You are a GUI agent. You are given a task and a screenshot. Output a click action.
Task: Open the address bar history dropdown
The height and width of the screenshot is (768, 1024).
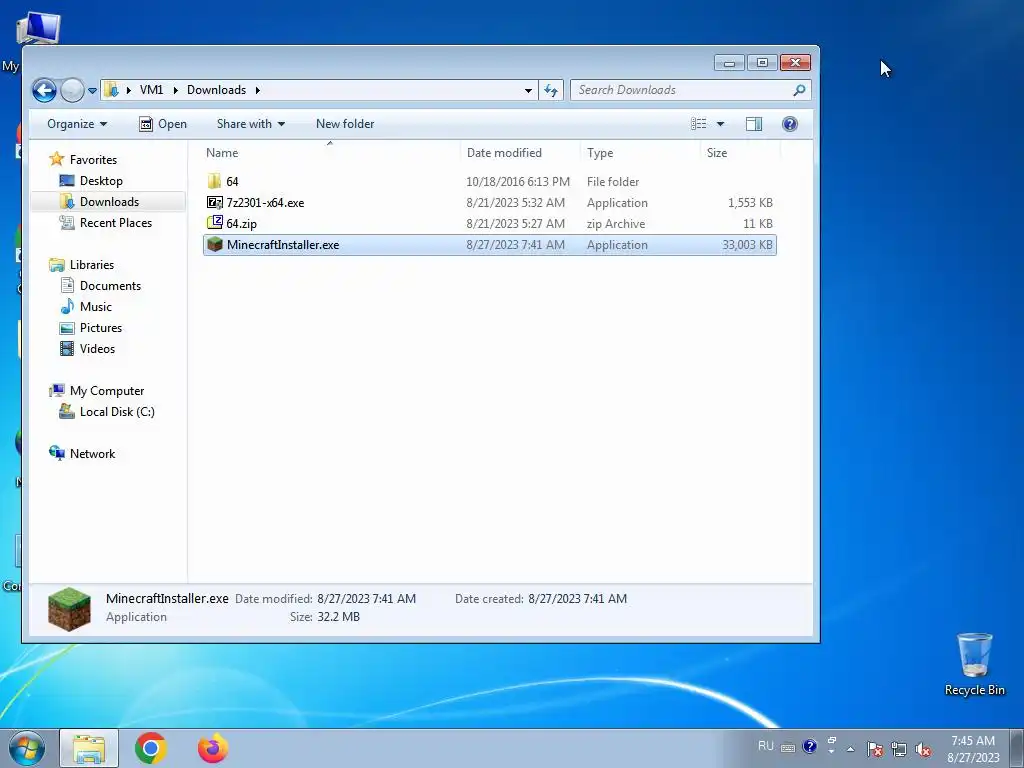click(x=528, y=91)
